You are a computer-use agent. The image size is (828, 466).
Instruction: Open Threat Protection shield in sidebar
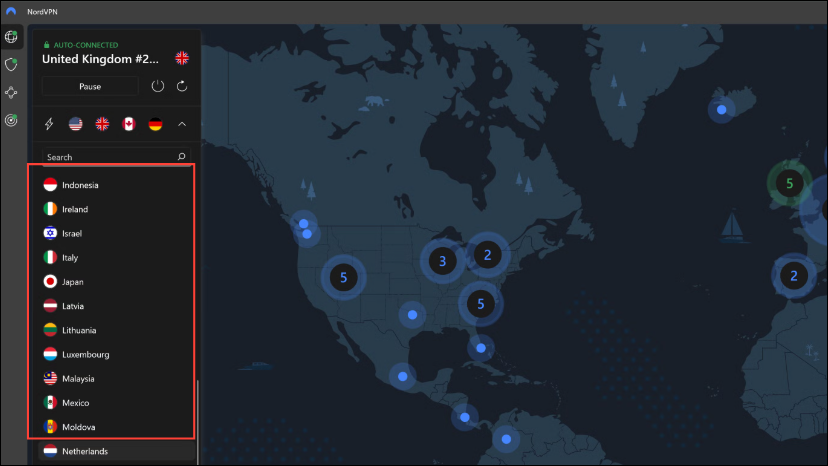tap(11, 64)
